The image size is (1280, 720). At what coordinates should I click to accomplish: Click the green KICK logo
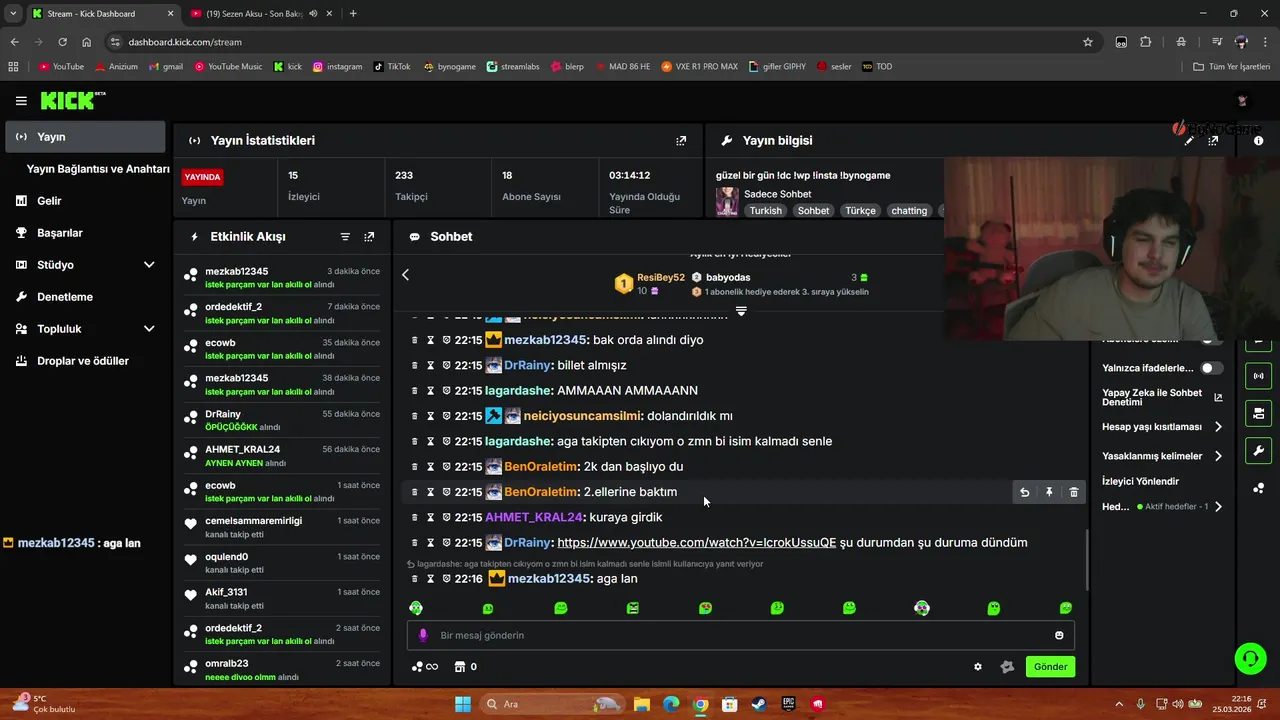(72, 100)
